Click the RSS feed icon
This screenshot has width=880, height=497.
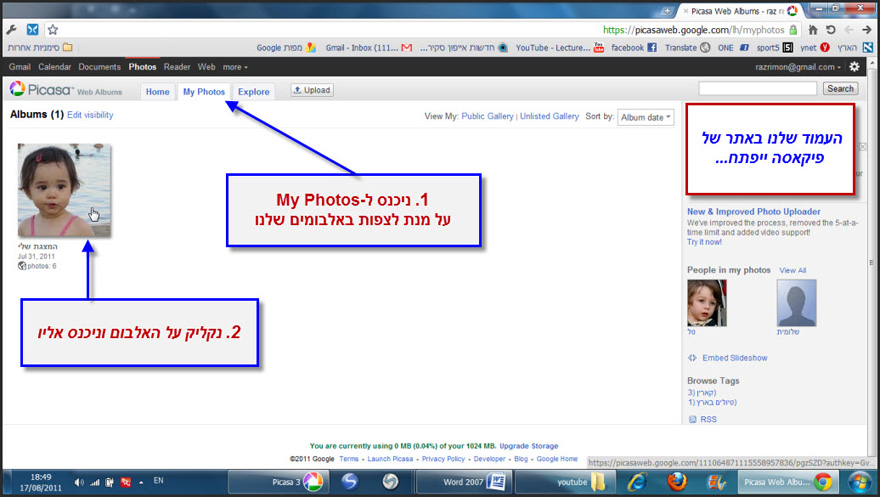click(x=693, y=420)
